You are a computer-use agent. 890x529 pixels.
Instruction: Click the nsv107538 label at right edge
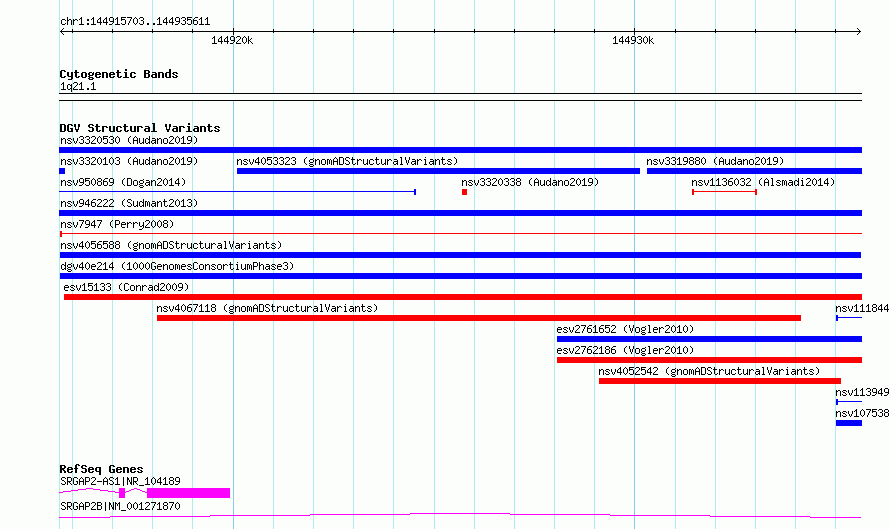coord(862,413)
